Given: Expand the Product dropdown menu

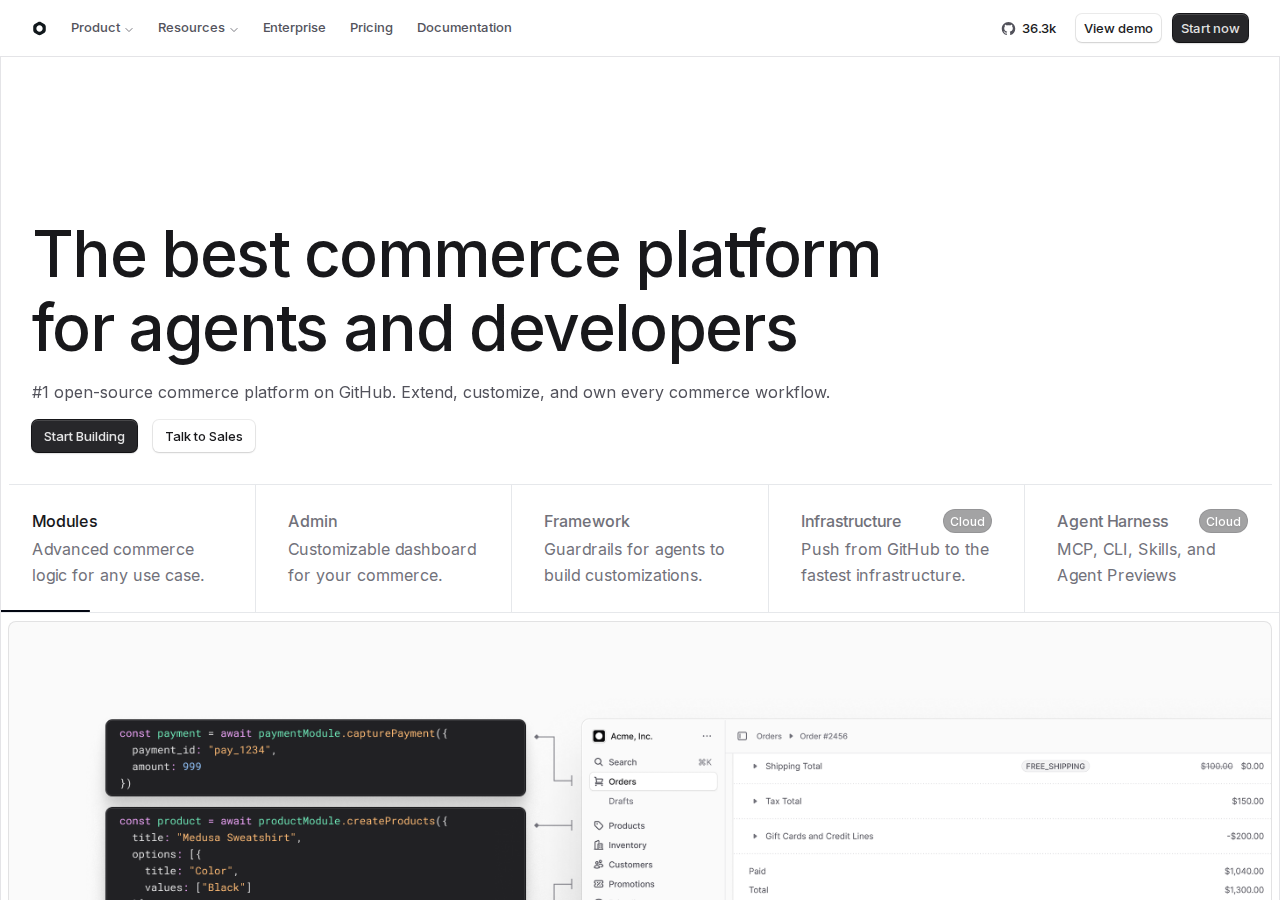Looking at the screenshot, I should [102, 28].
